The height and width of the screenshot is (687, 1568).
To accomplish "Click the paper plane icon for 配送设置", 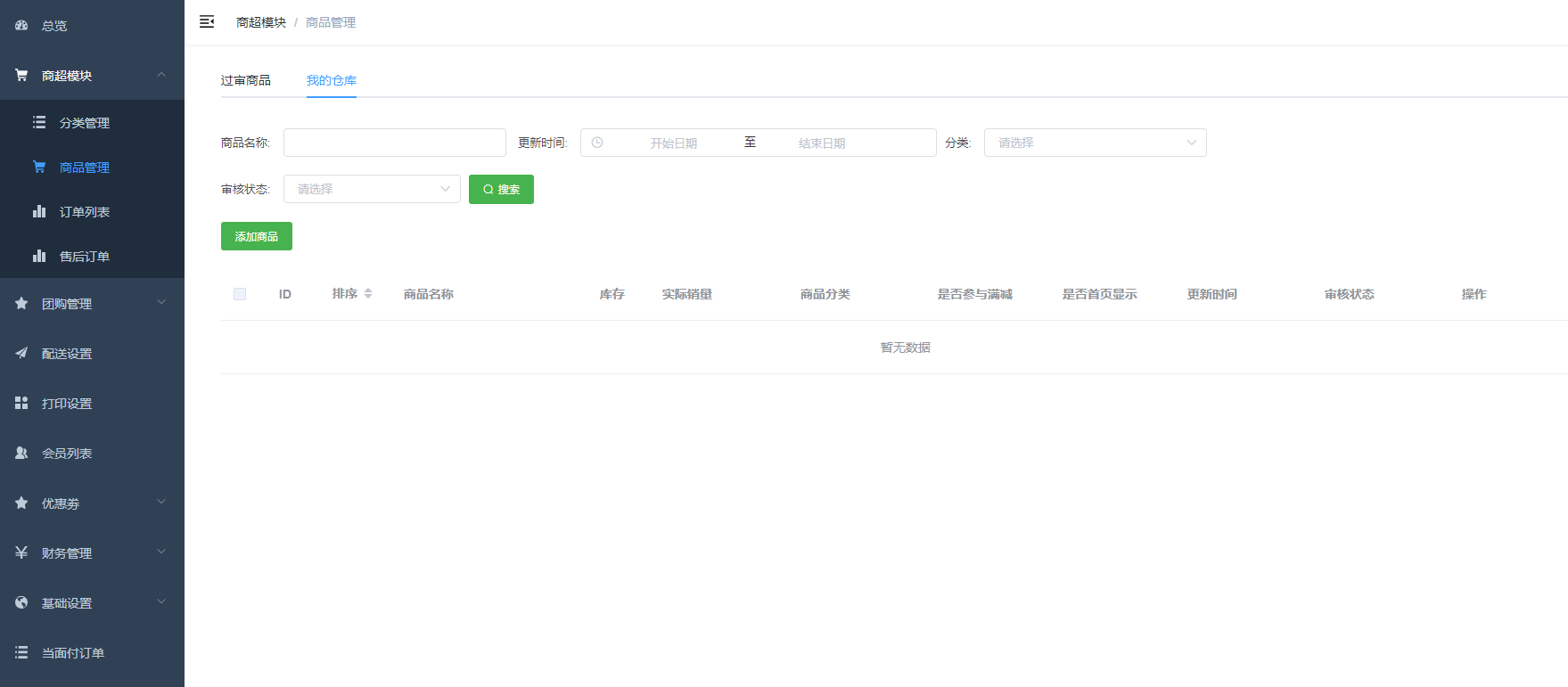I will click(21, 354).
